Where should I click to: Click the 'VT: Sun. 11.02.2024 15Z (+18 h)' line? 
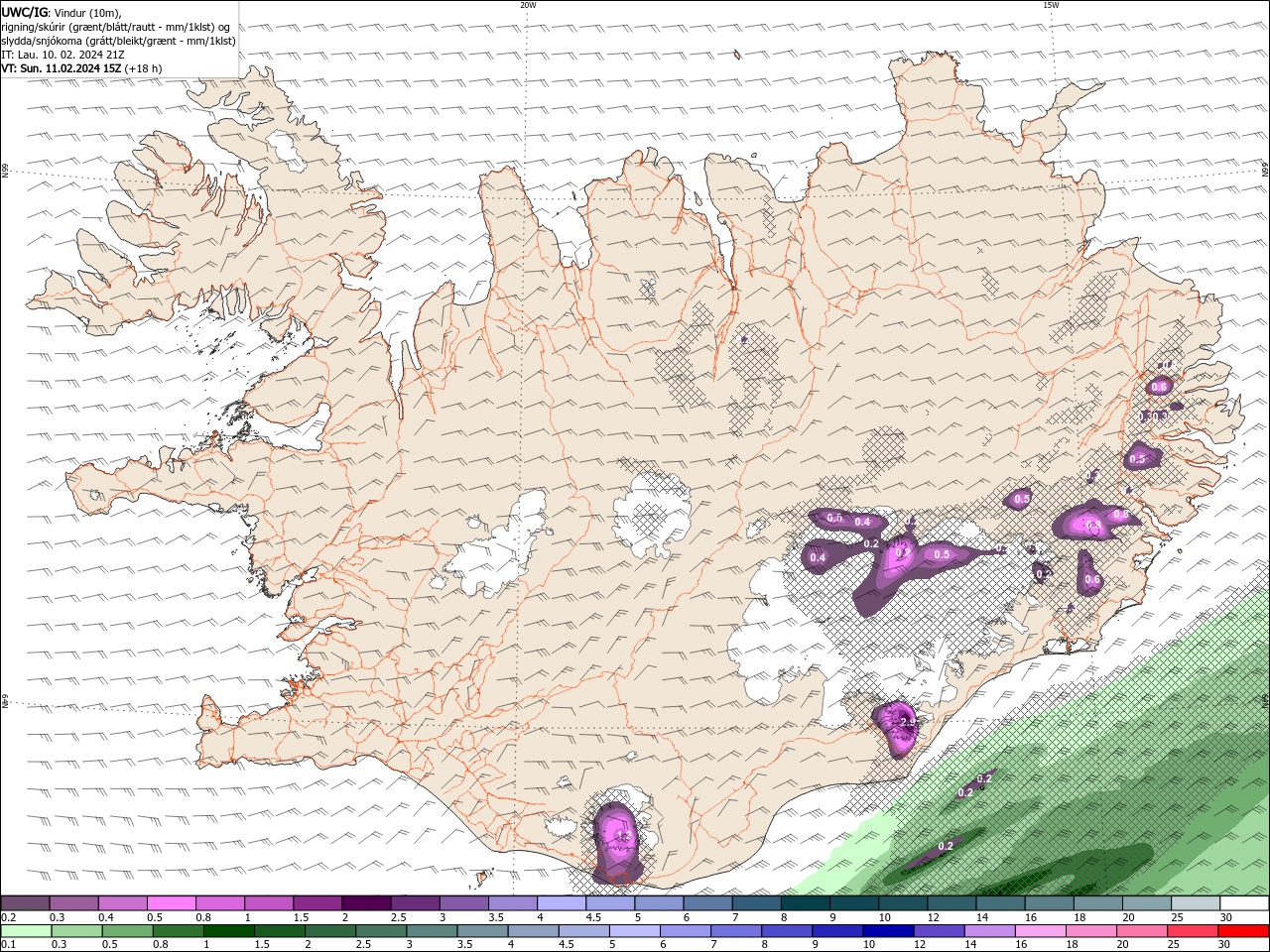(x=81, y=68)
